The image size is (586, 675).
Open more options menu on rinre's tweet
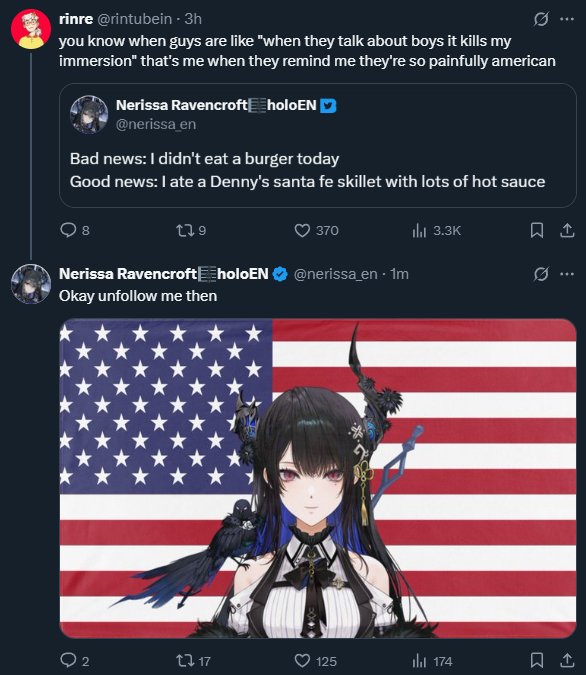point(567,19)
